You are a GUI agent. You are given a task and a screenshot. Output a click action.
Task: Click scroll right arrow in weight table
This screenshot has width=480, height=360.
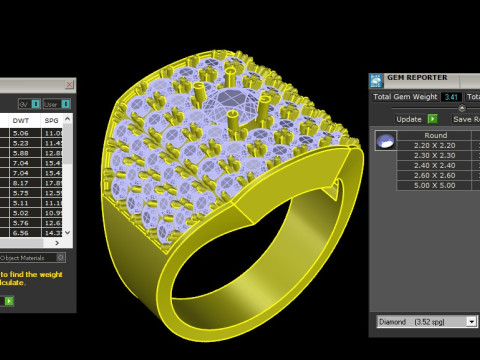(57, 243)
